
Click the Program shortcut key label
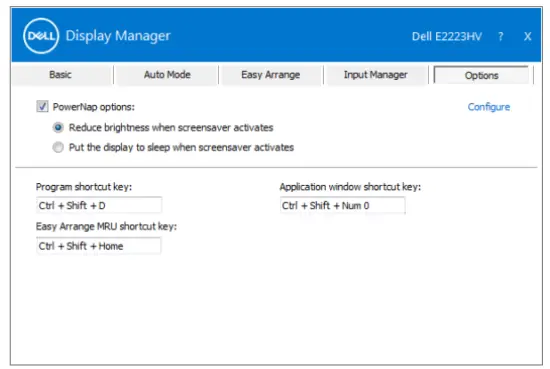point(84,187)
